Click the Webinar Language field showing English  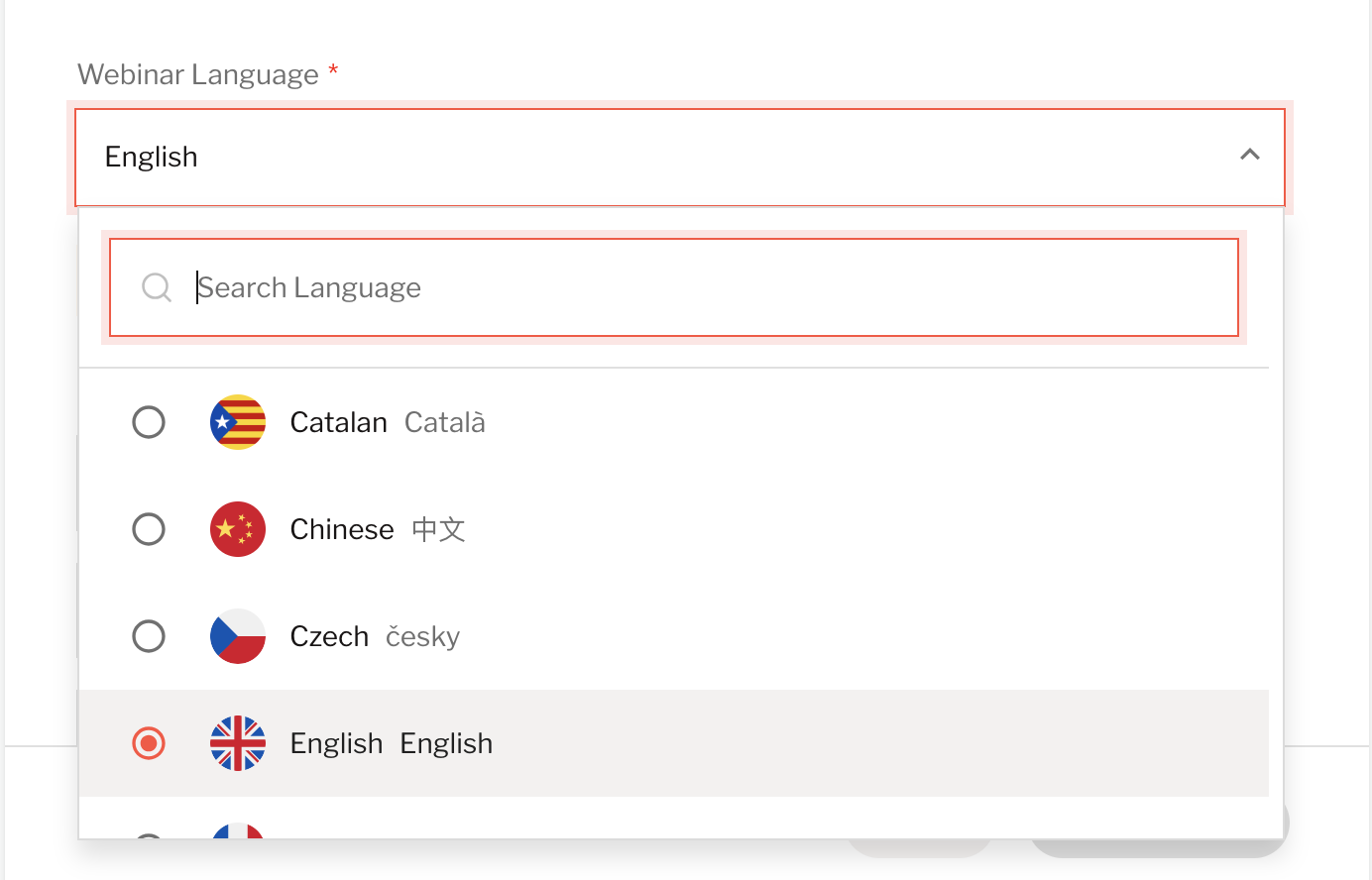680,158
